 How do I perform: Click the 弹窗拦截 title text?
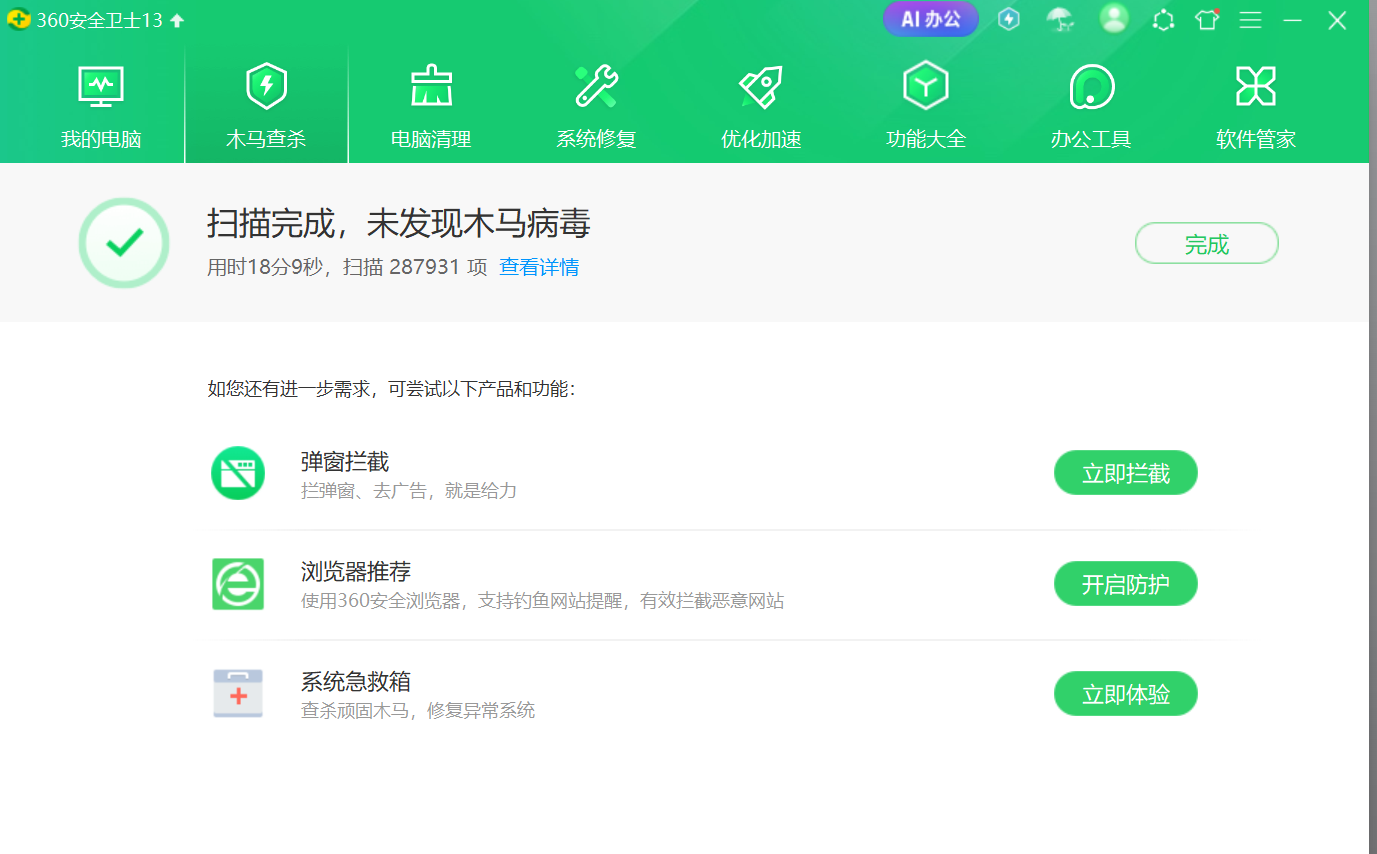click(345, 462)
